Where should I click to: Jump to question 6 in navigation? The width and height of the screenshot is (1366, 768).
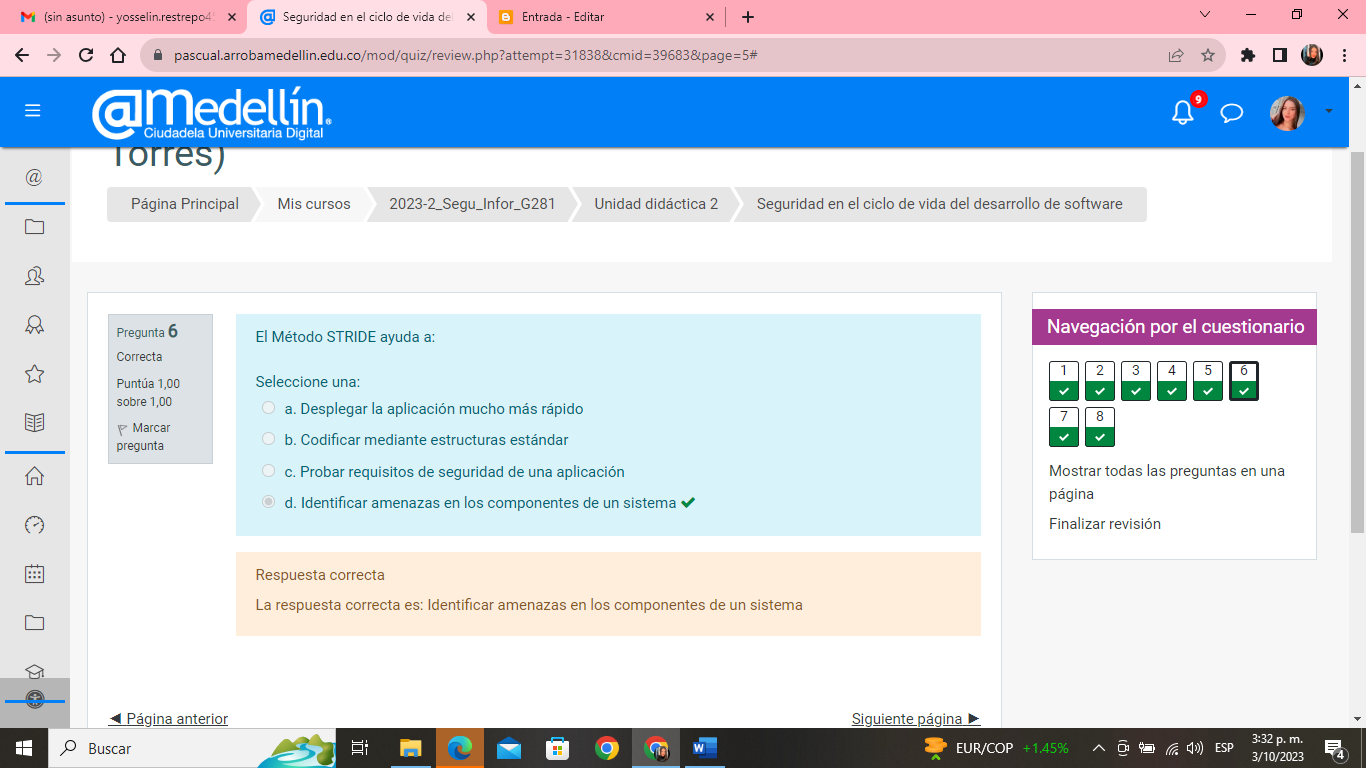click(x=1244, y=381)
